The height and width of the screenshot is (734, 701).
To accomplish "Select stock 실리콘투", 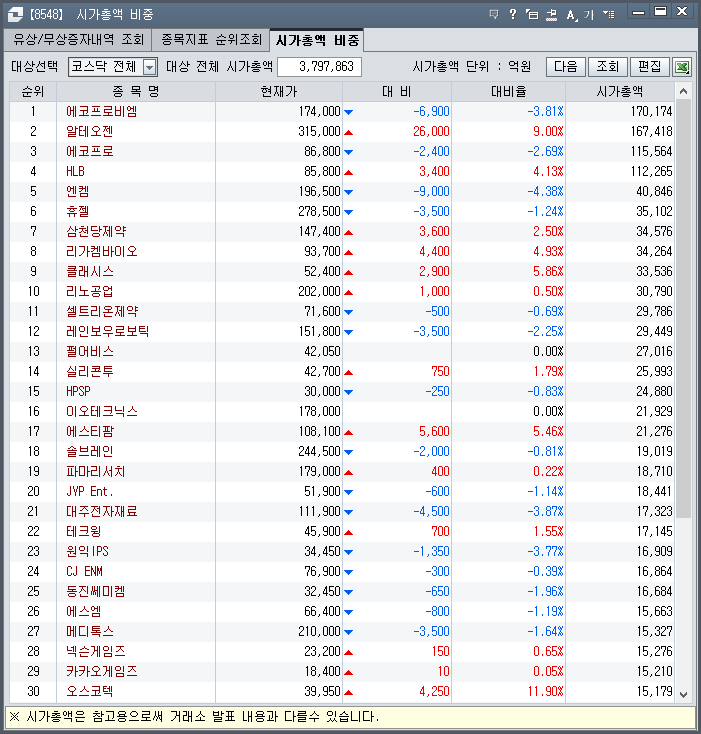I will pos(89,372).
